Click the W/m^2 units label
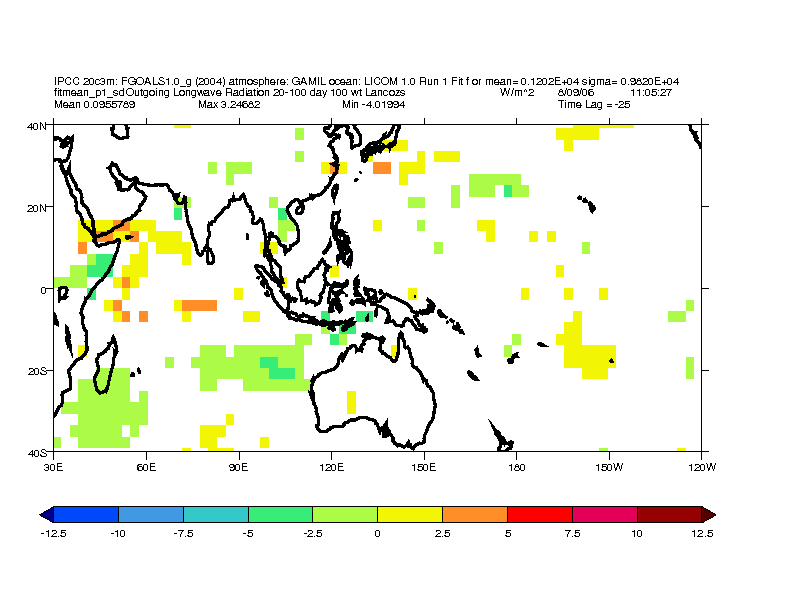The image size is (792, 612). tap(517, 92)
